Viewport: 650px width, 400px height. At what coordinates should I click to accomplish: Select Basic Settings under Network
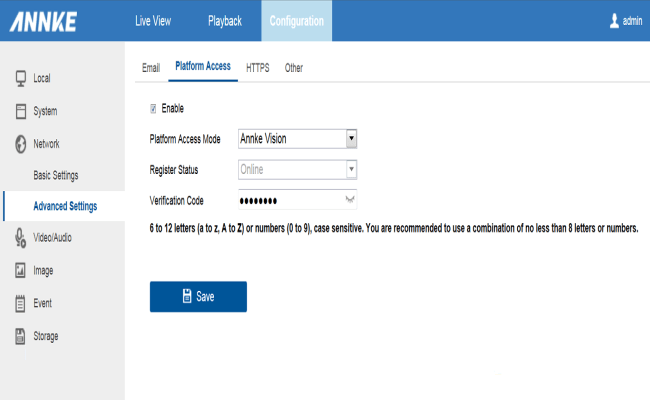56,175
